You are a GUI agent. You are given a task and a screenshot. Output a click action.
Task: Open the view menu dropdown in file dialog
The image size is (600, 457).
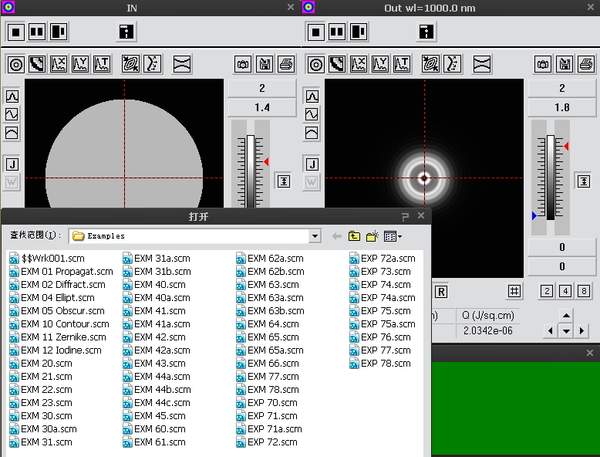(393, 237)
